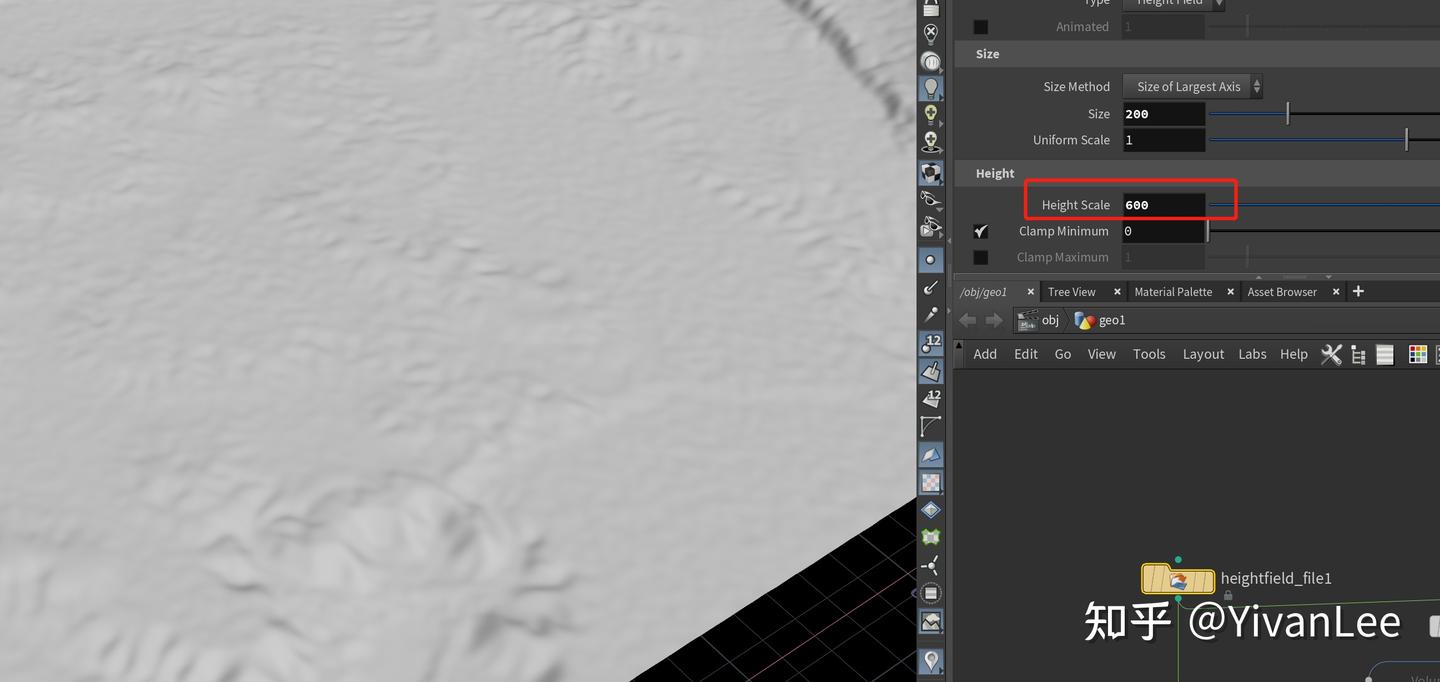Click the Uniform Scale slider handle
Screen dimensions: 1440x682
tap(1407, 140)
